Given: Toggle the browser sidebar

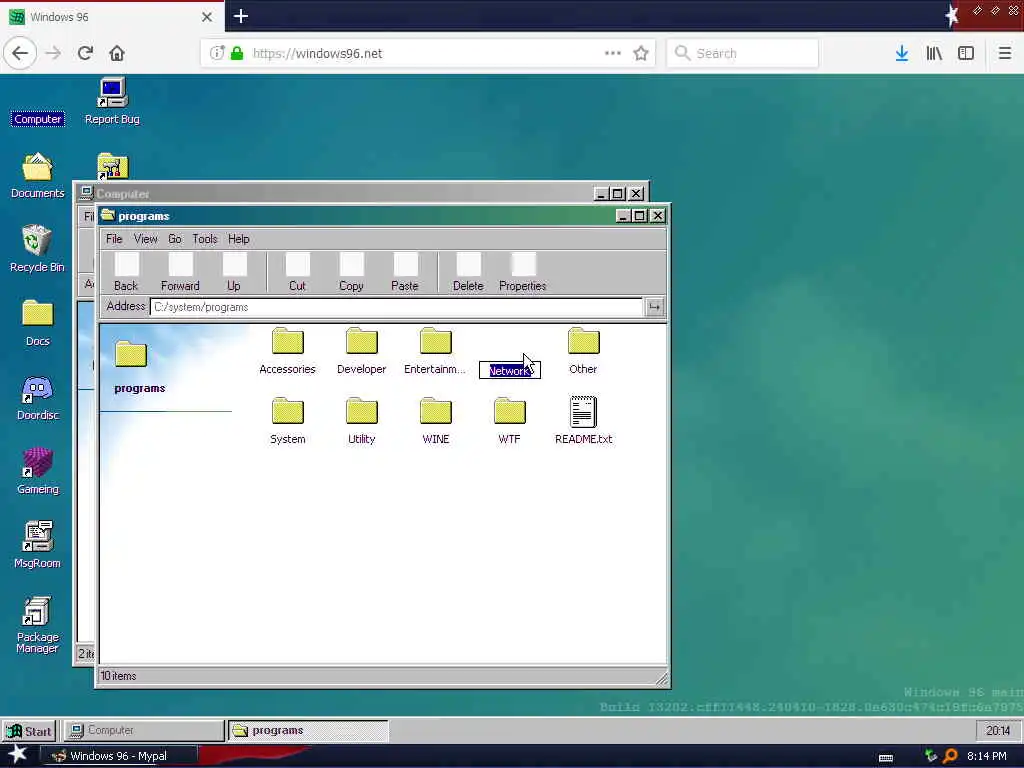Looking at the screenshot, I should (x=966, y=54).
